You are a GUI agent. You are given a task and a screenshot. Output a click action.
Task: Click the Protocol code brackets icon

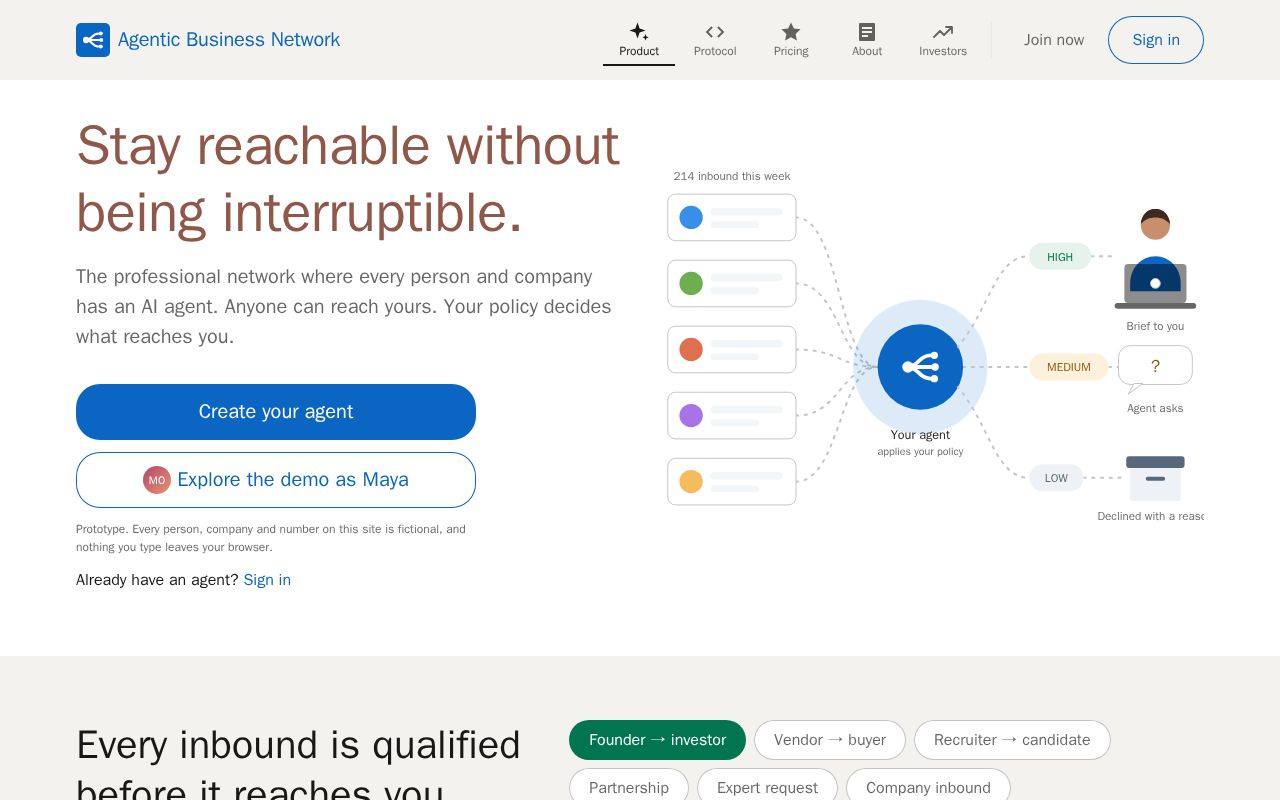(x=715, y=32)
